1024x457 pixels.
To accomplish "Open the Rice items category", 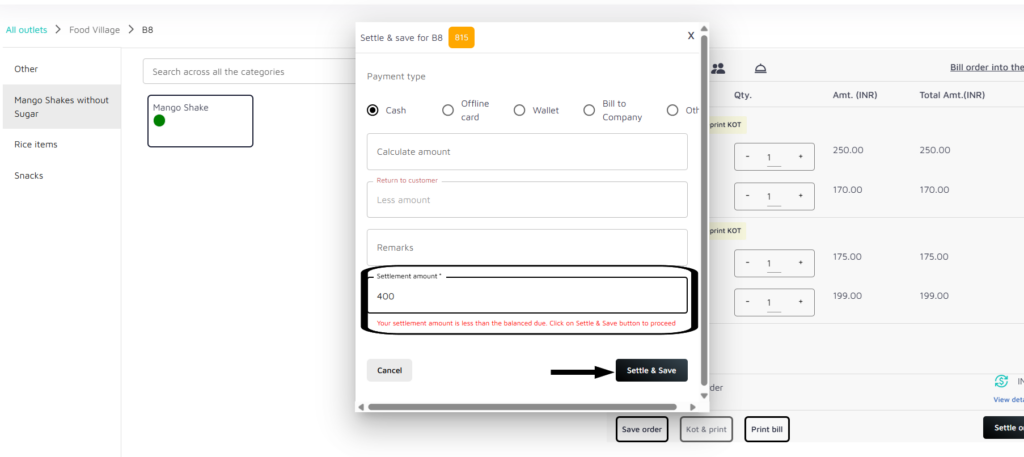I will [x=35, y=144].
